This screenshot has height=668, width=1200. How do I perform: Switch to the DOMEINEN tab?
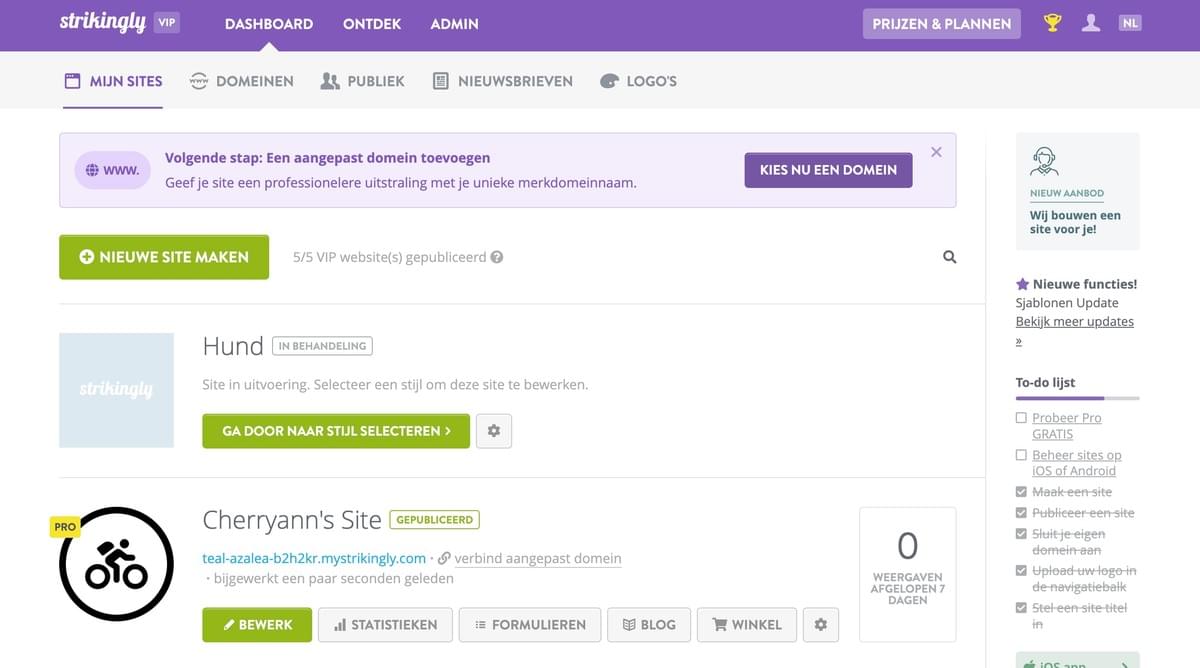(241, 81)
